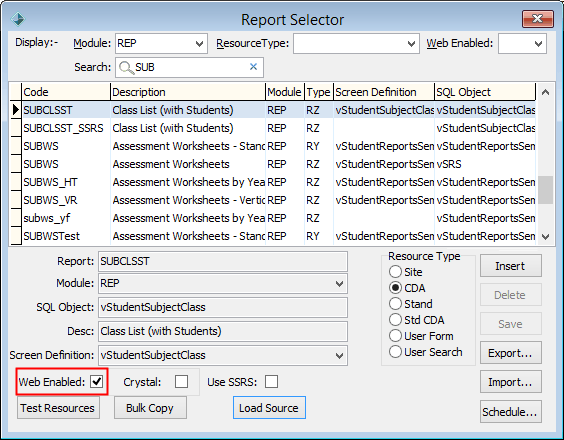Screen dimensions: 564x440
Task: Sort by the Code column header
Action: [66, 92]
